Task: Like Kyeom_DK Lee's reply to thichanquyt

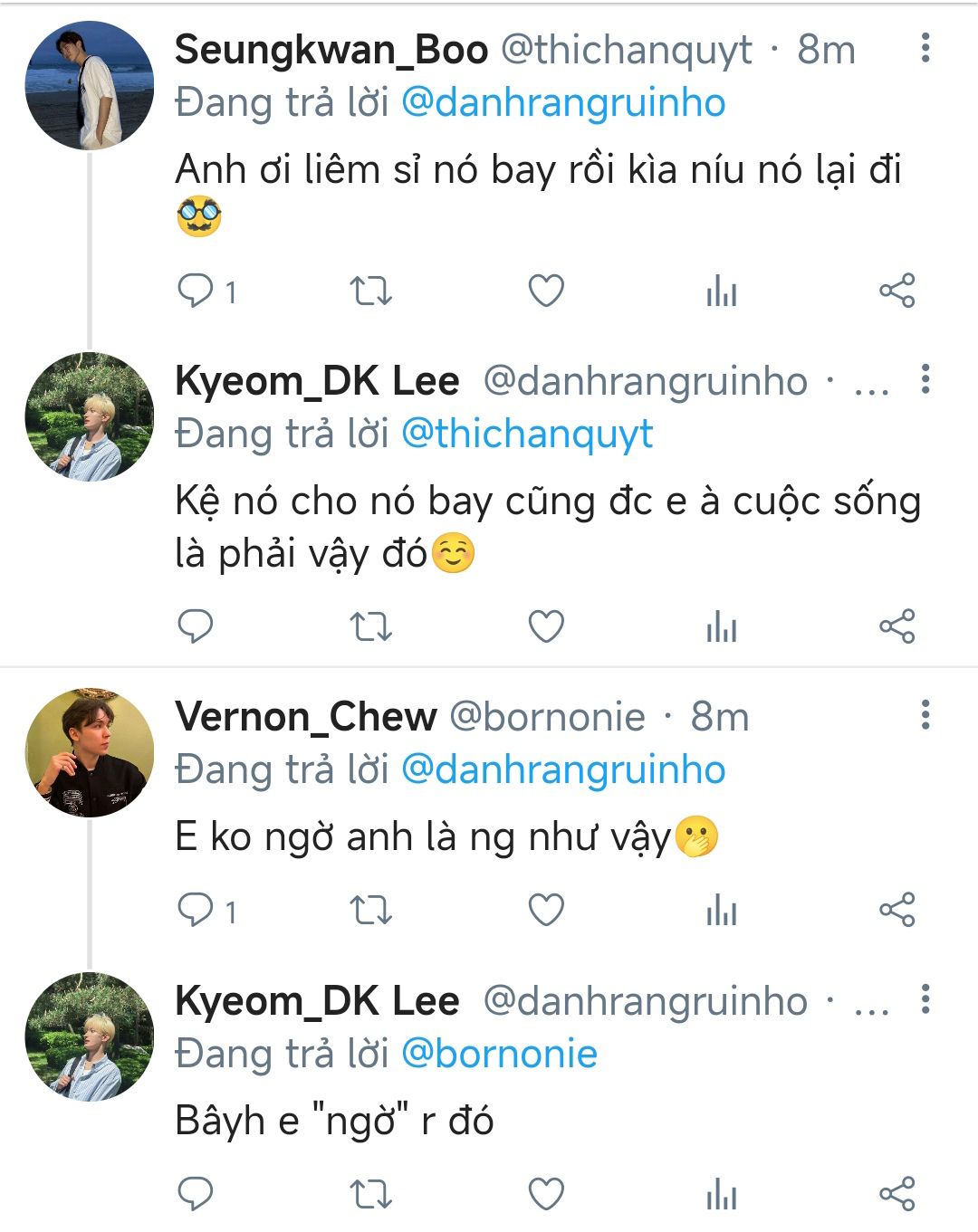Action: pos(546,626)
